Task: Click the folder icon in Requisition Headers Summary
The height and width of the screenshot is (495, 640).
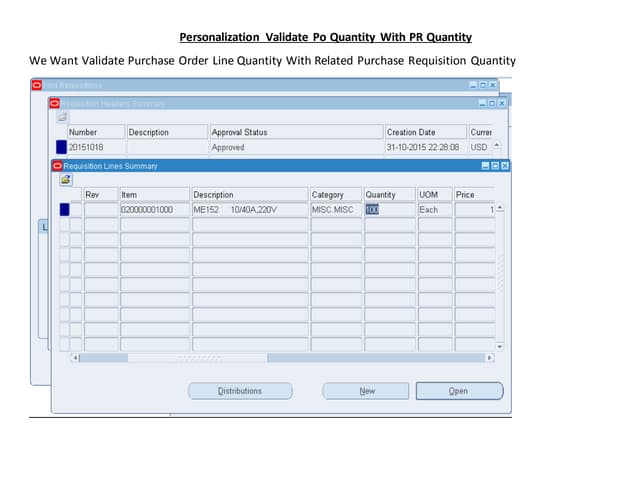Action: [x=62, y=117]
